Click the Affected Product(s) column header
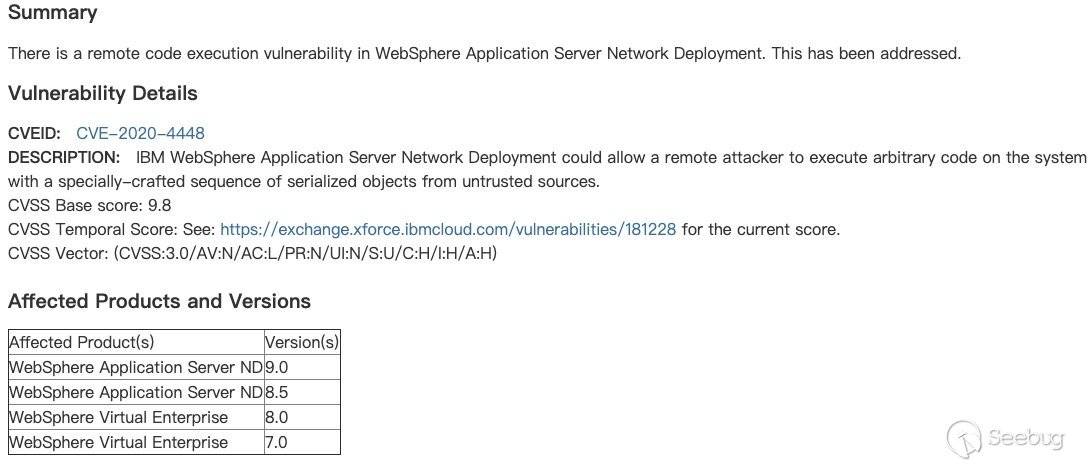The width and height of the screenshot is (1092, 466). point(82,342)
